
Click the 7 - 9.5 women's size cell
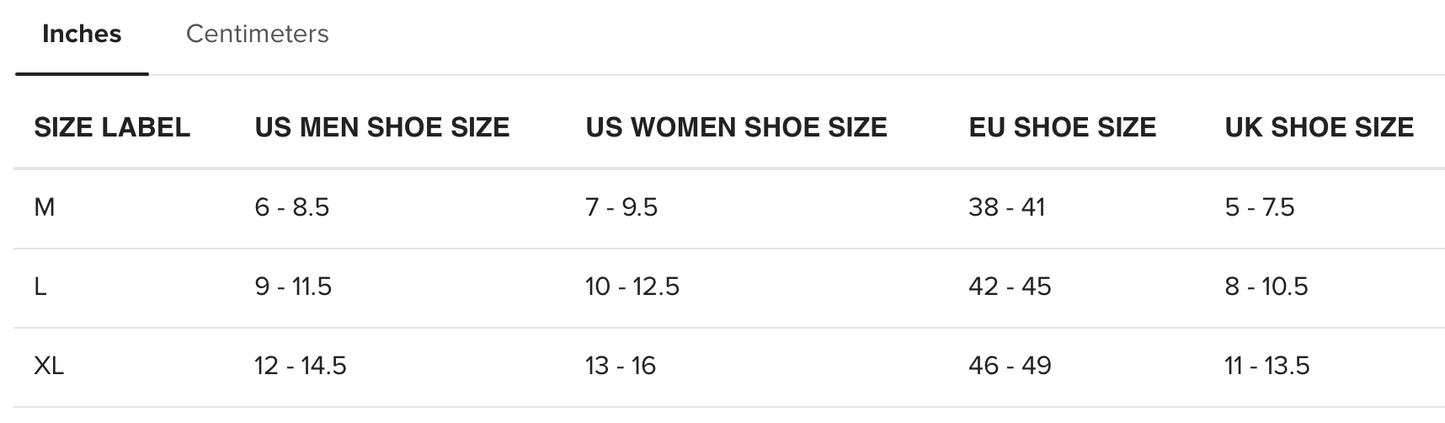(x=621, y=208)
